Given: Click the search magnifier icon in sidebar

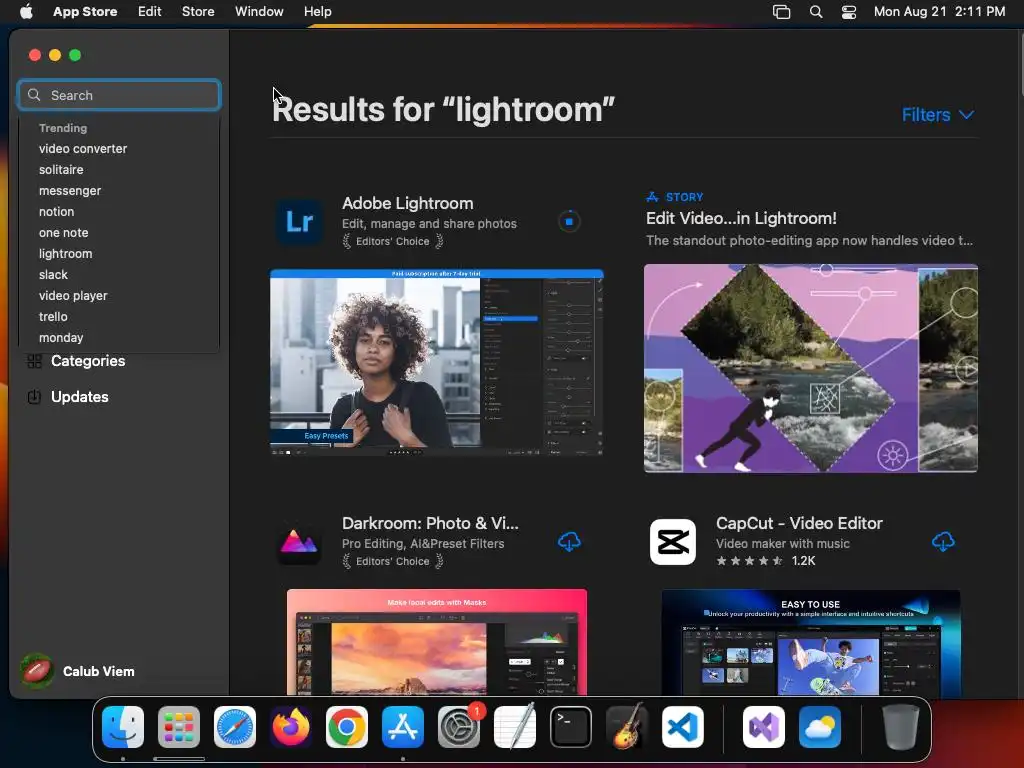Looking at the screenshot, I should click(34, 95).
